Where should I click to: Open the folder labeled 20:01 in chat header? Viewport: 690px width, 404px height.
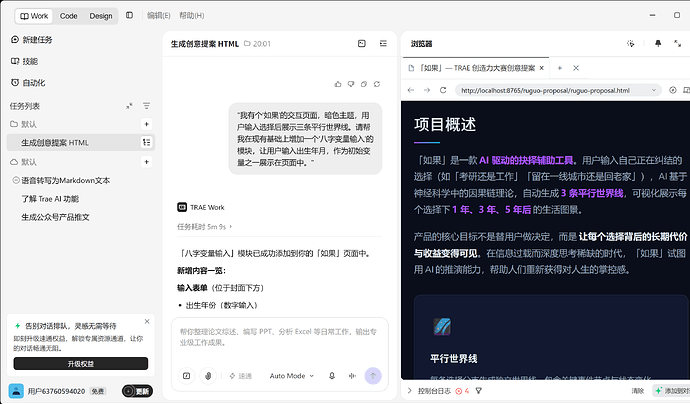(257, 44)
